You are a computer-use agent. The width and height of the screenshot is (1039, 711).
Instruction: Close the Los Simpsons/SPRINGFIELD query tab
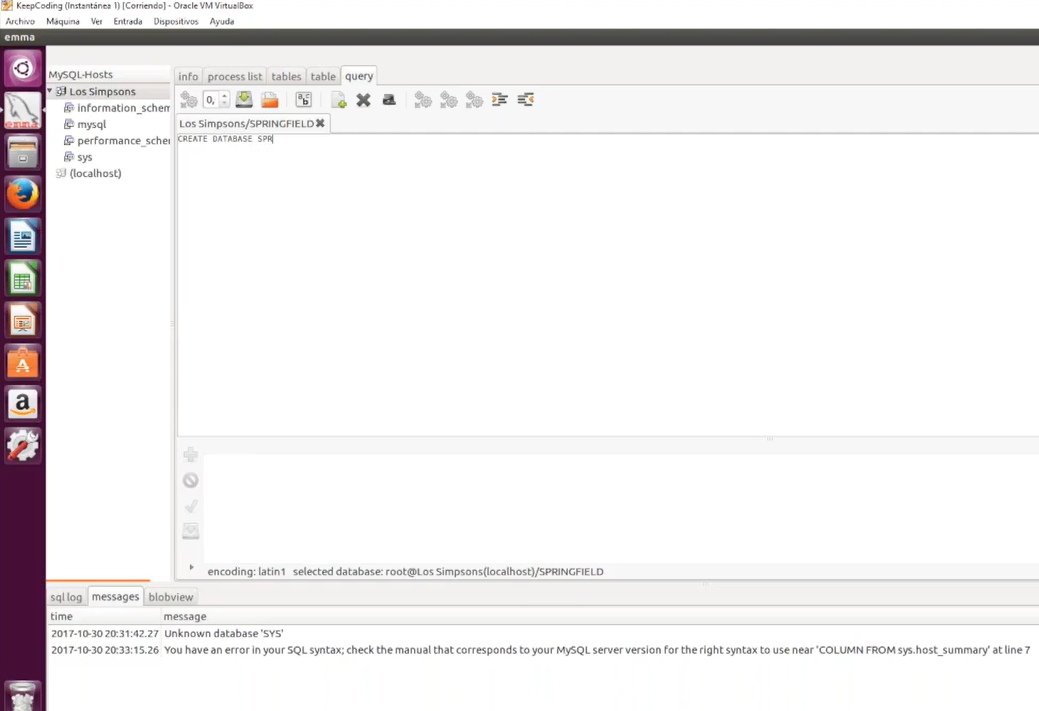pos(320,123)
